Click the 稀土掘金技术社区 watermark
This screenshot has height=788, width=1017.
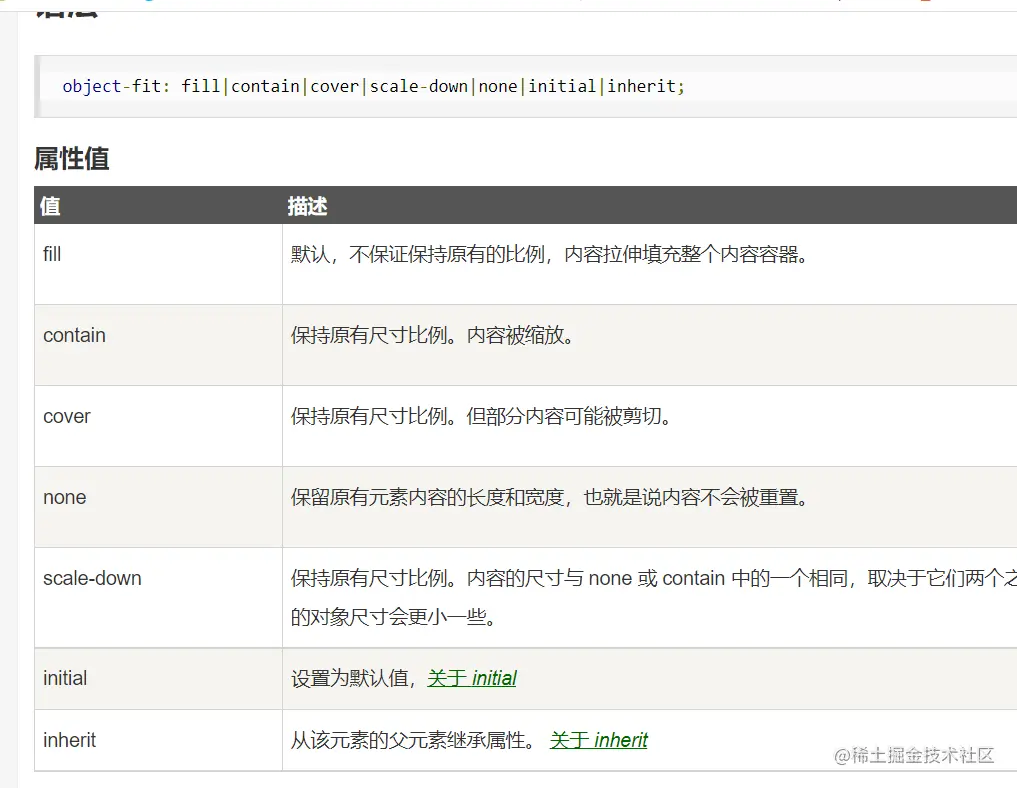click(x=913, y=755)
